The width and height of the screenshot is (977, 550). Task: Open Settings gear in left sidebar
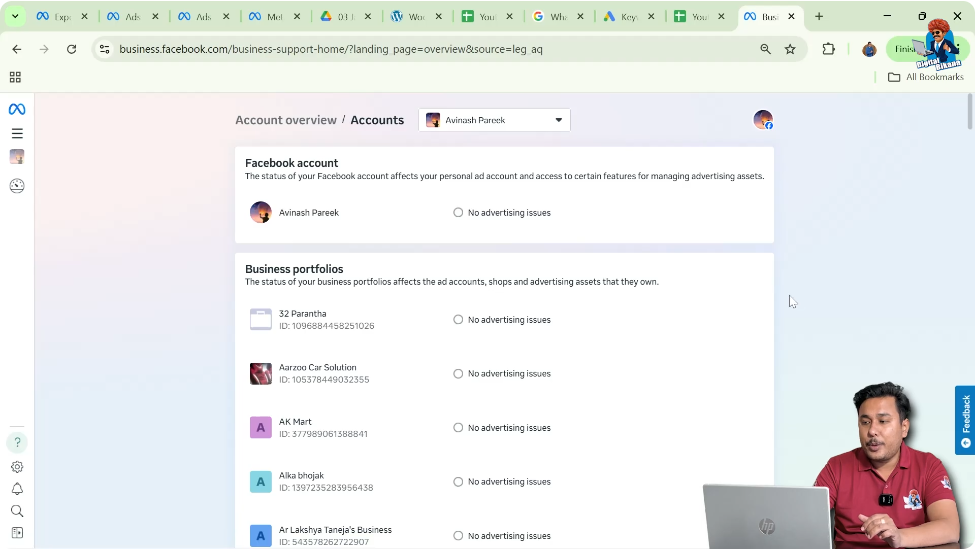pyautogui.click(x=17, y=467)
